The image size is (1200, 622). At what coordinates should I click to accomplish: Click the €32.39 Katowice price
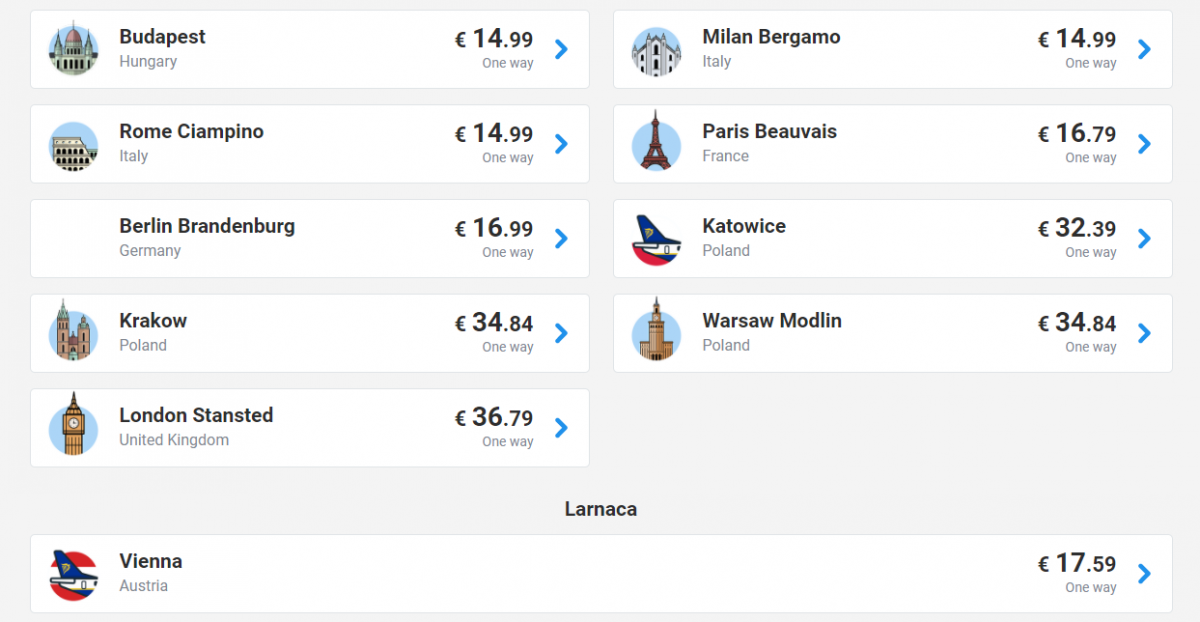1077,228
